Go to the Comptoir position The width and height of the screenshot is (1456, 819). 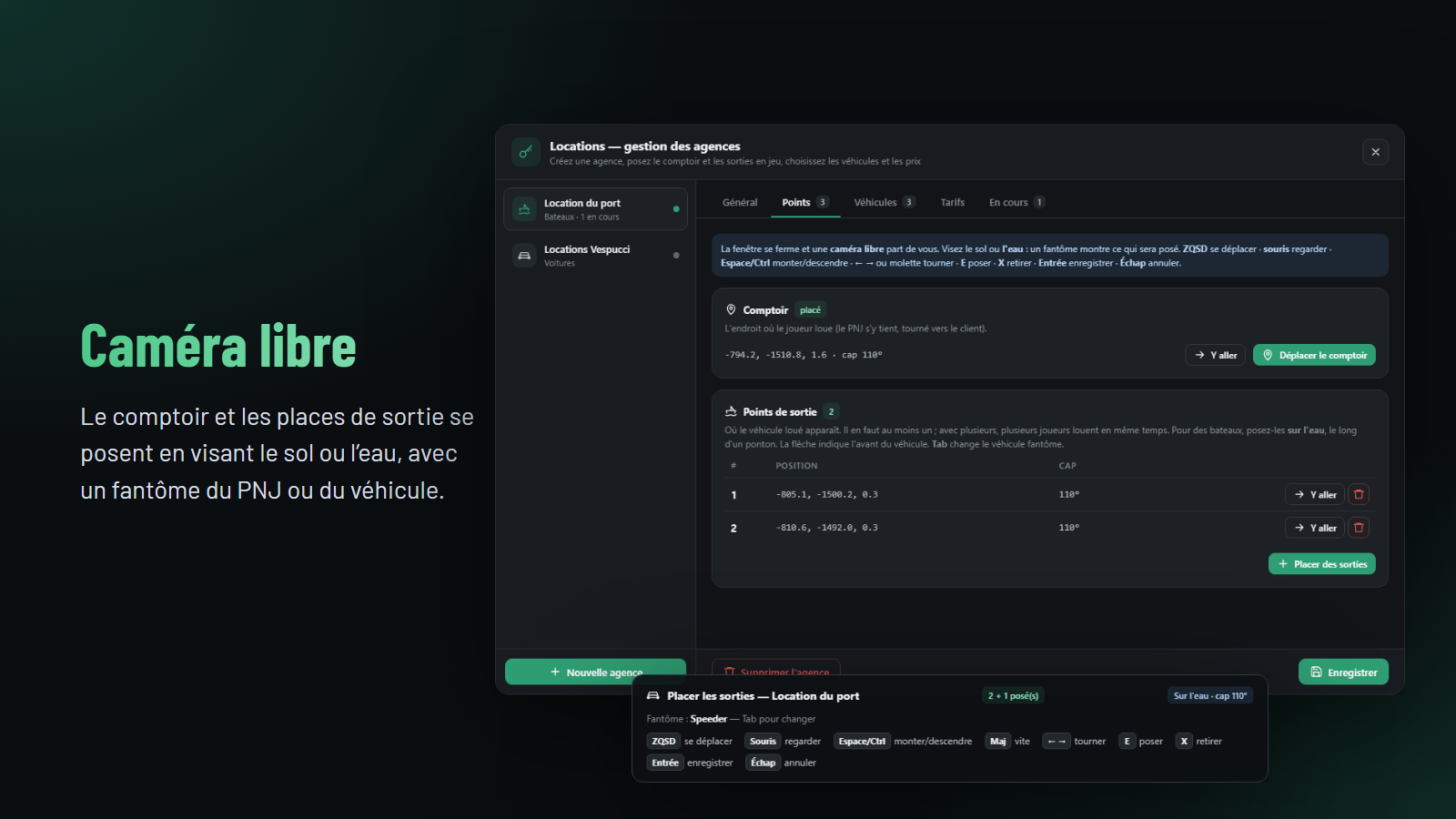(x=1216, y=355)
